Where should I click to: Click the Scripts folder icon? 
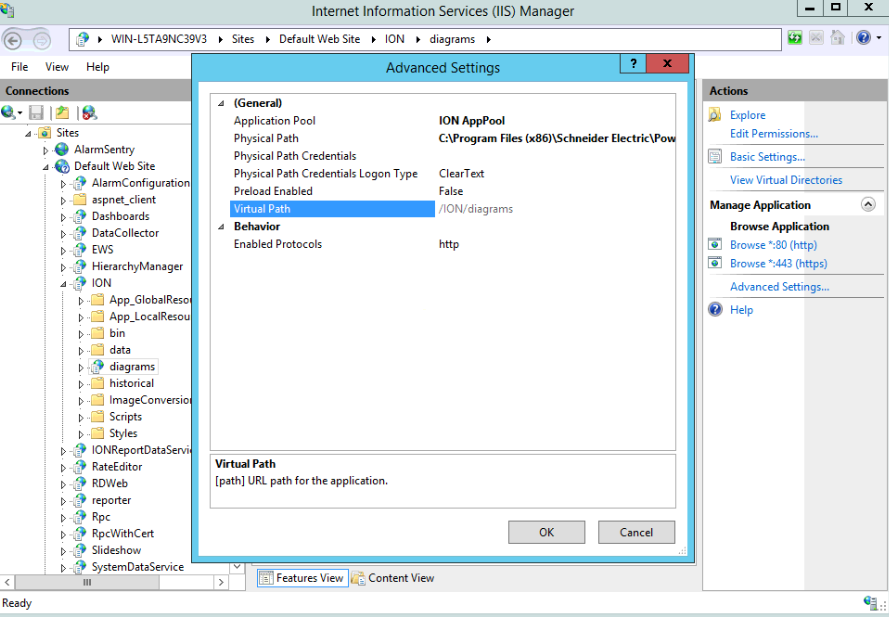[x=98, y=417]
